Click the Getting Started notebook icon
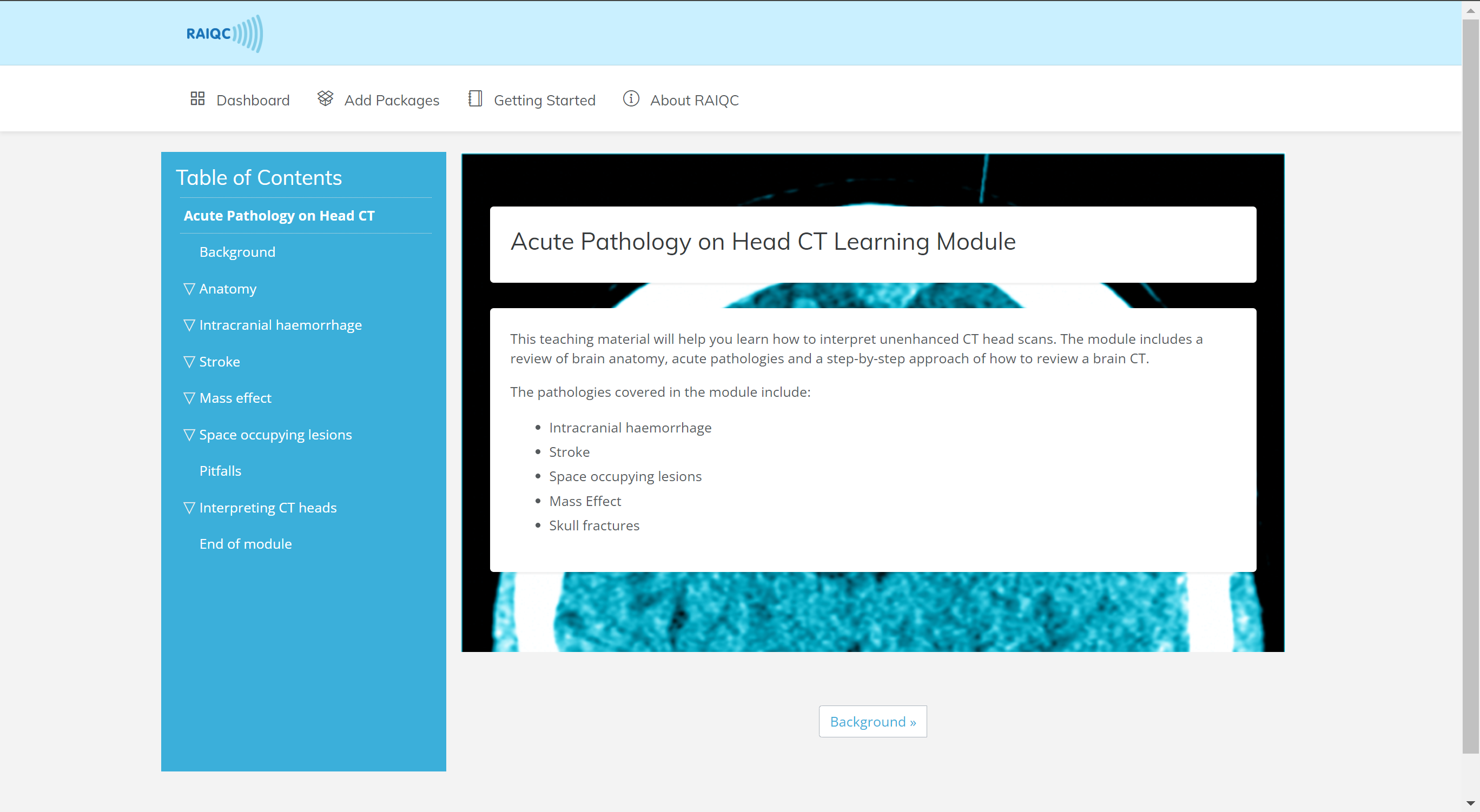This screenshot has width=1480, height=812. pos(474,99)
